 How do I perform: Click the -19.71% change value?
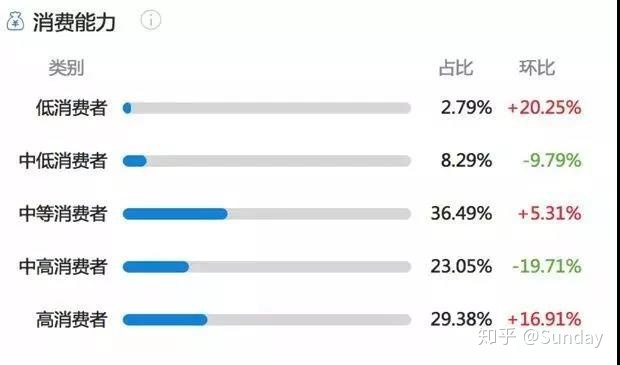547,266
